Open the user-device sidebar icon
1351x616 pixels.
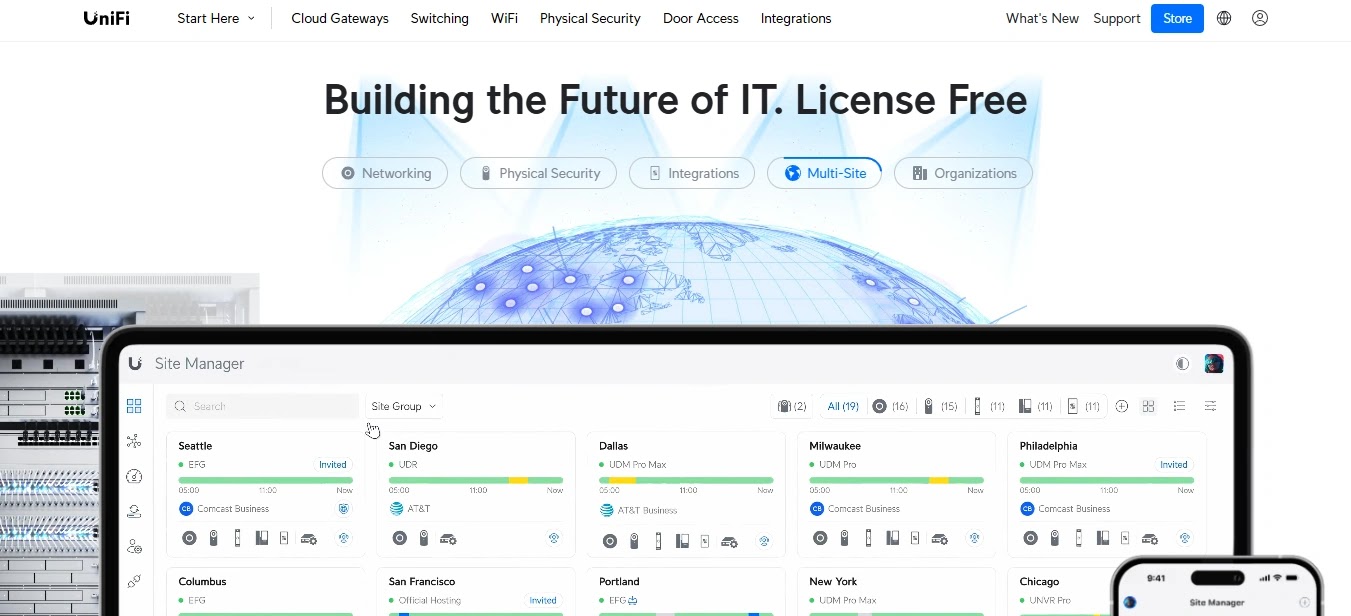tap(134, 511)
